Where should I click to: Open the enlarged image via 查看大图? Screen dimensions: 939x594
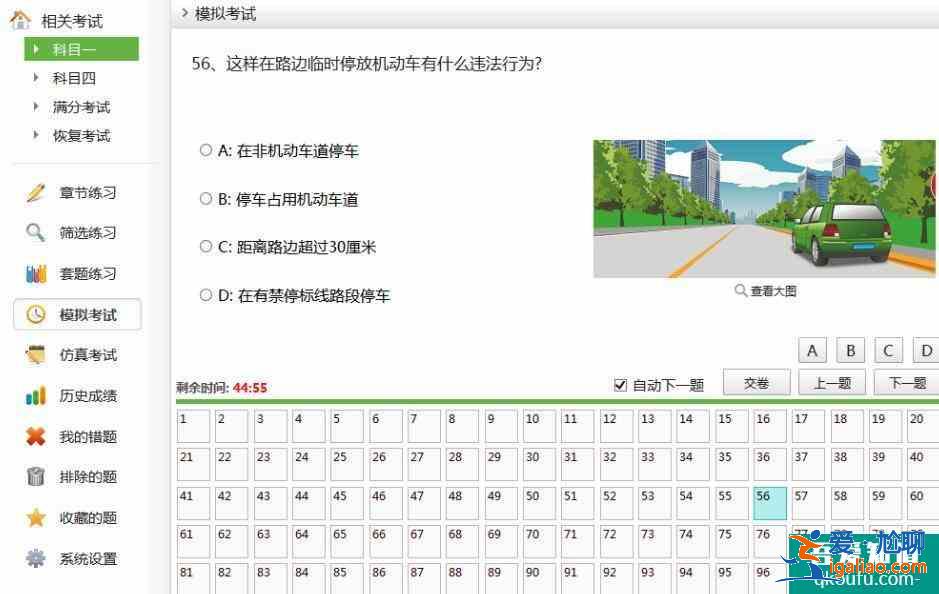click(766, 290)
